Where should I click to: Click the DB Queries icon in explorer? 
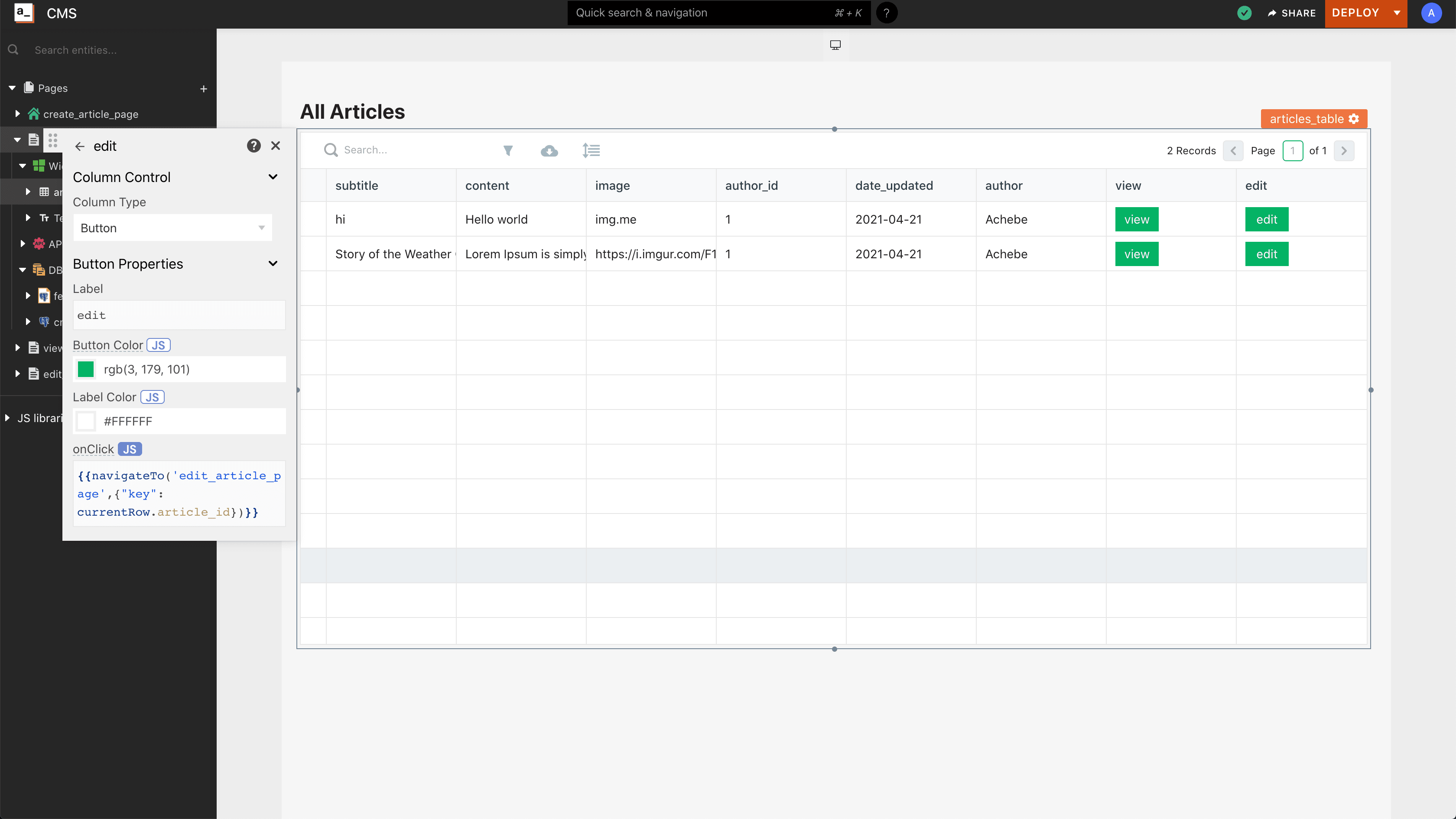click(39, 270)
